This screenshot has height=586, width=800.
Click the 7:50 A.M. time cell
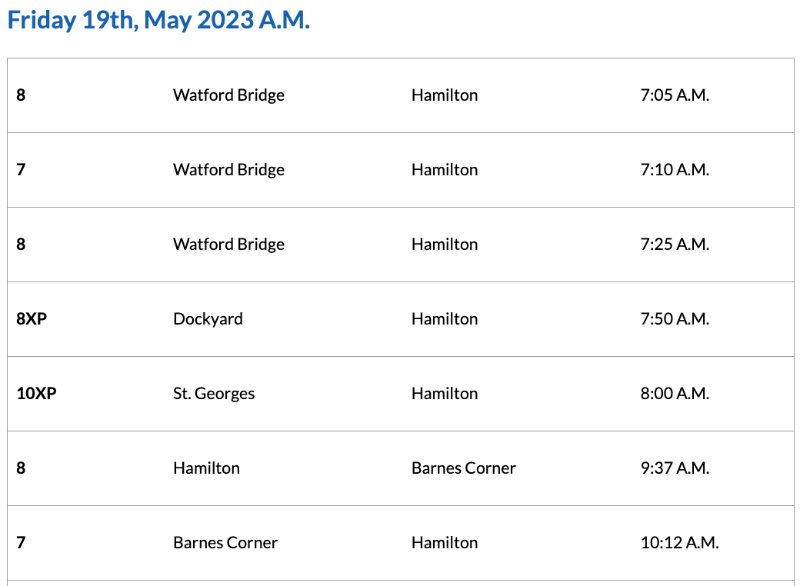coord(674,319)
